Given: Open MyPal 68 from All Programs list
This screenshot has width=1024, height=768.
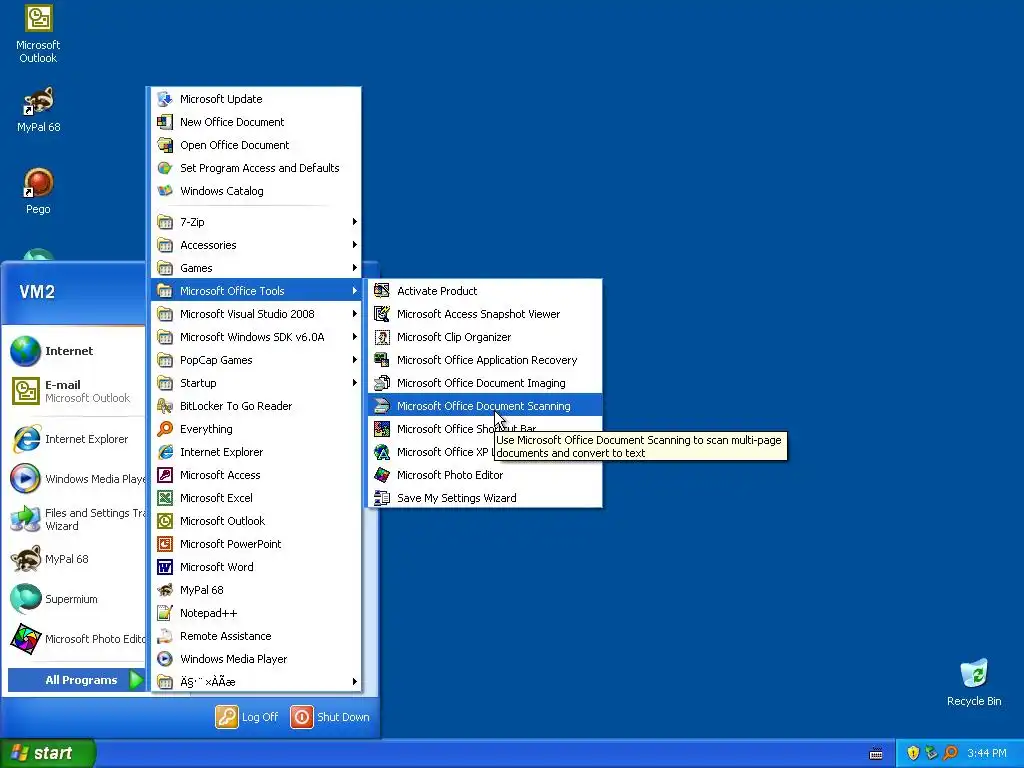Looking at the screenshot, I should 256,590.
